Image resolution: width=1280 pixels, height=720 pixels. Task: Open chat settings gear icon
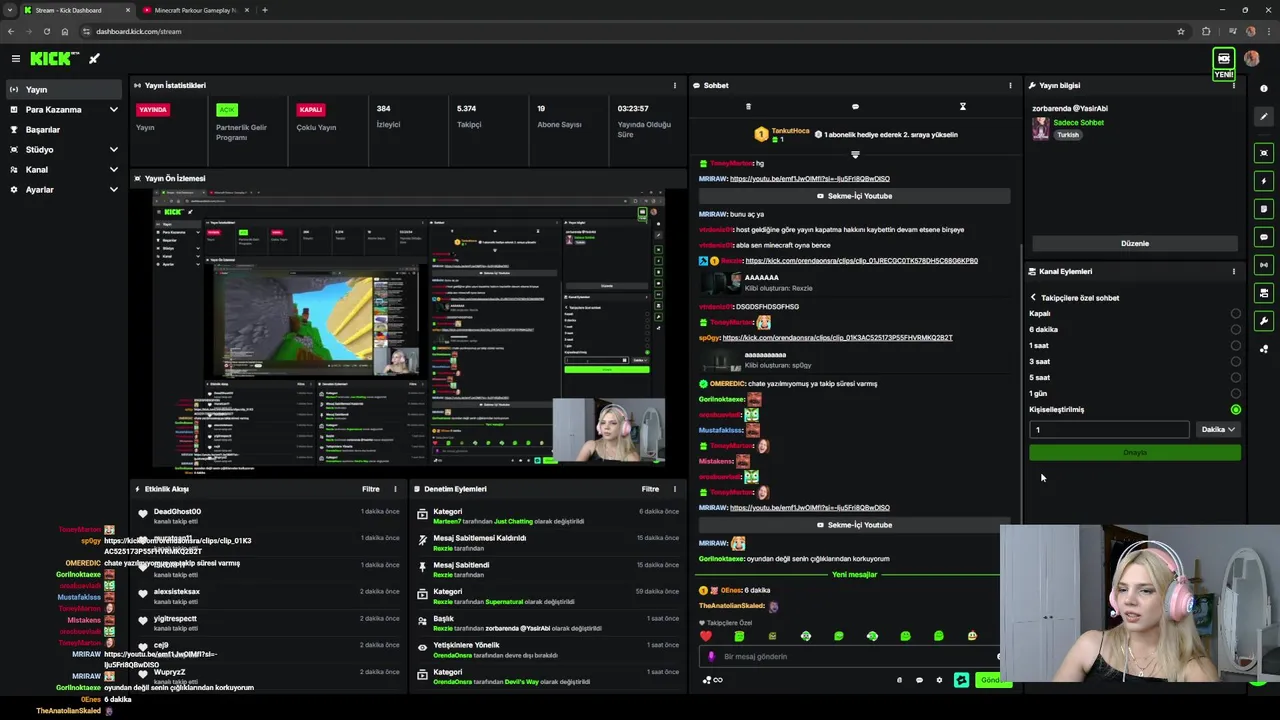pos(939,680)
